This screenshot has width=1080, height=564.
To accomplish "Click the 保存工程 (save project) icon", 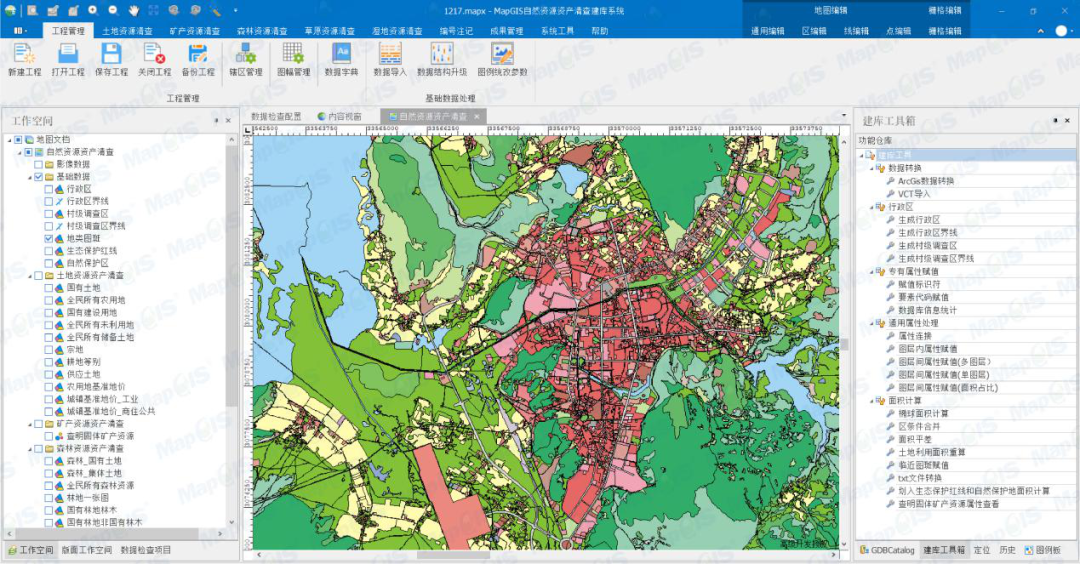I will pyautogui.click(x=111, y=54).
